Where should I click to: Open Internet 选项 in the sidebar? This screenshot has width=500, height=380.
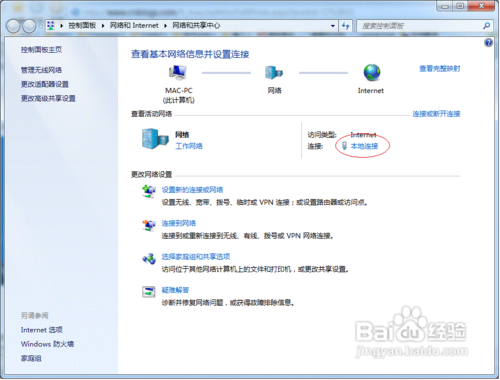tap(42, 330)
